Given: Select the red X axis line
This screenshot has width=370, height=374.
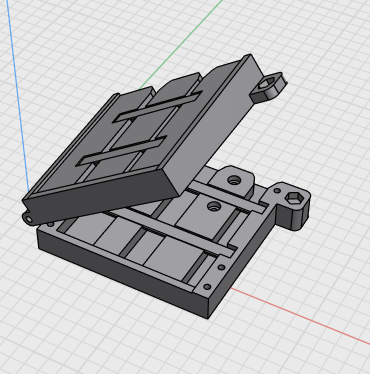Looking at the screenshot, I should (300, 316).
